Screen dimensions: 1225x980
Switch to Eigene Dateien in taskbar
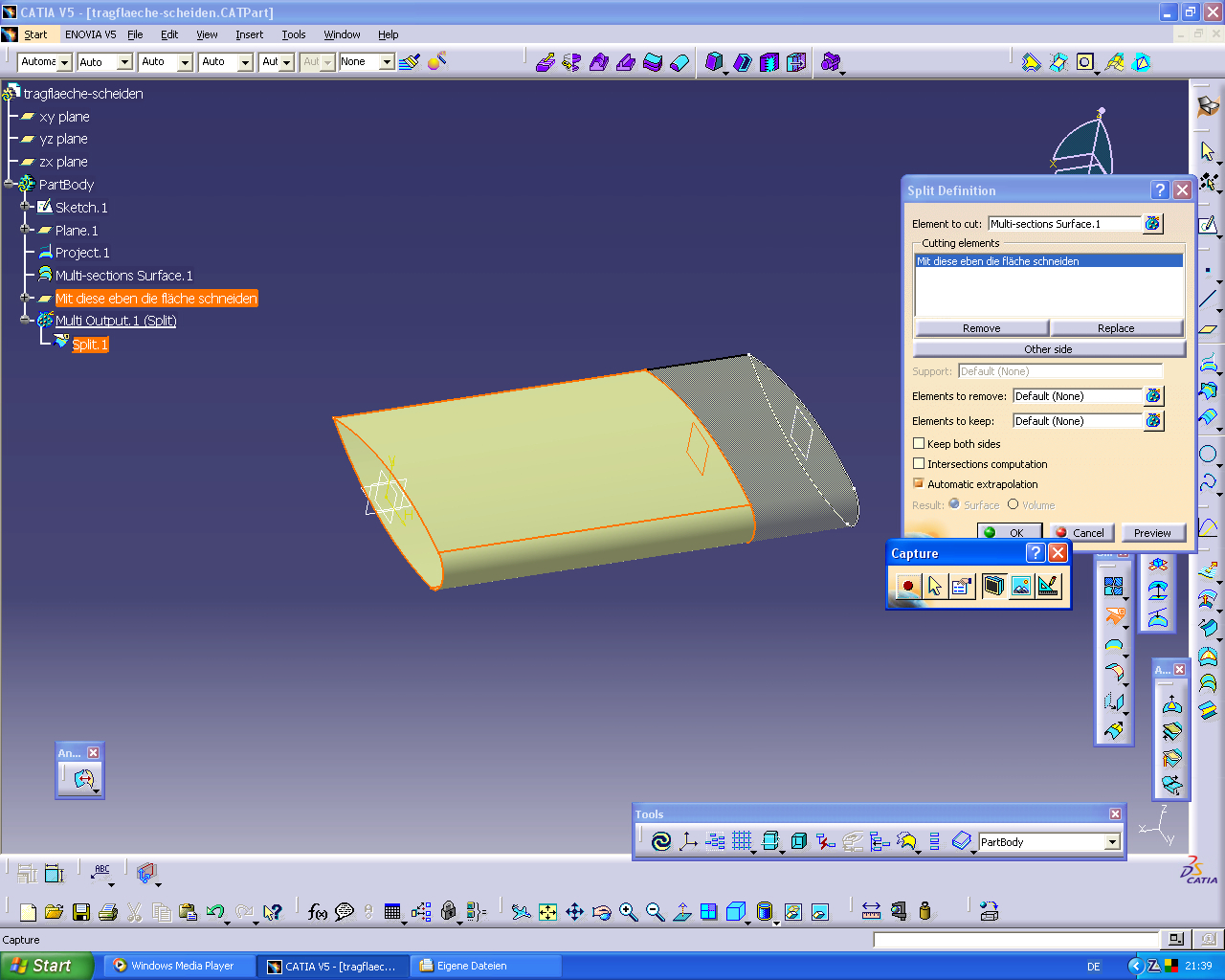pos(485,966)
